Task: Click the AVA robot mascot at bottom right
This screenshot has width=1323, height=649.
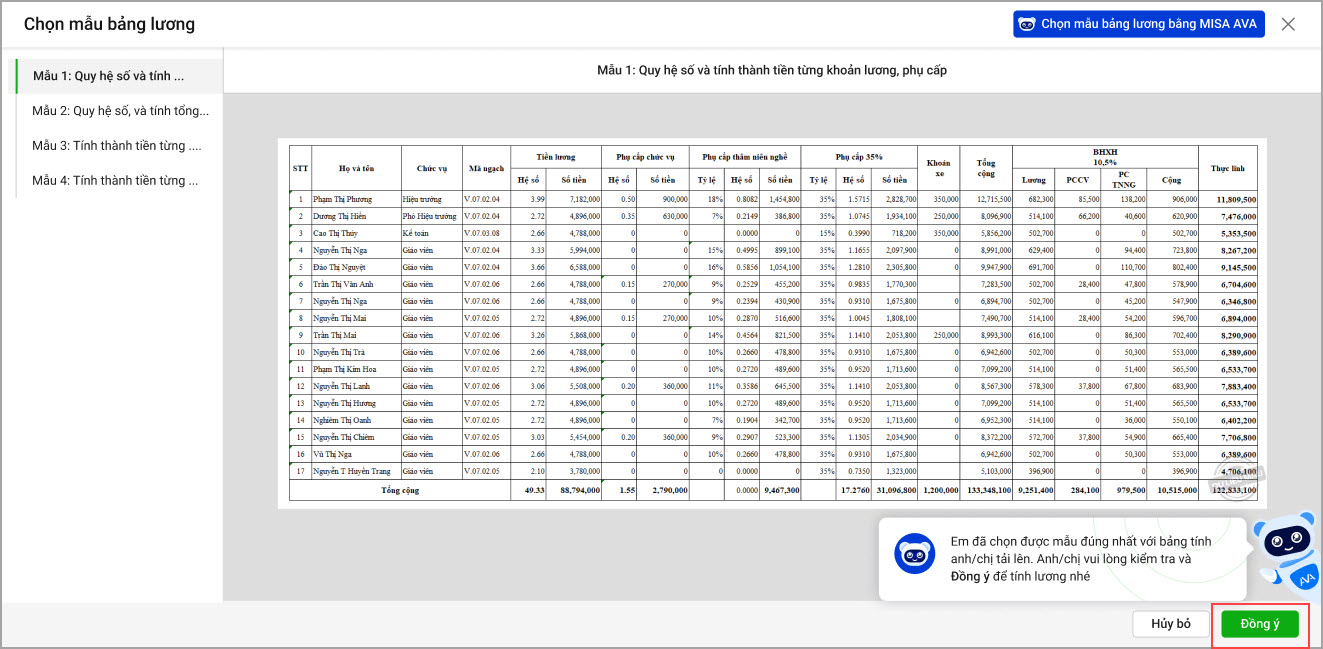Action: [x=1288, y=553]
